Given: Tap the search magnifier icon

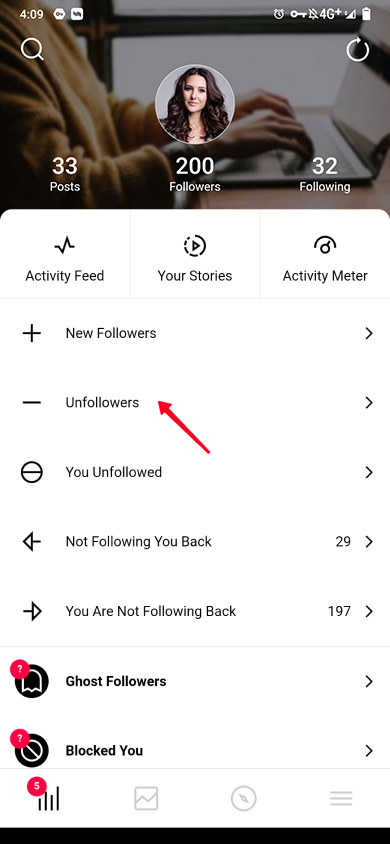Looking at the screenshot, I should [x=32, y=50].
